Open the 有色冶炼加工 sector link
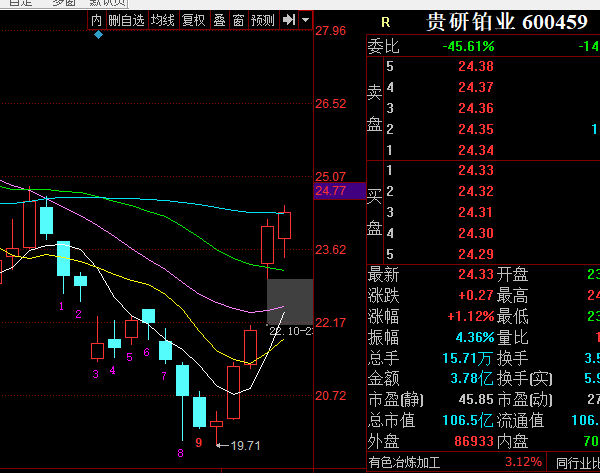 tap(404, 463)
